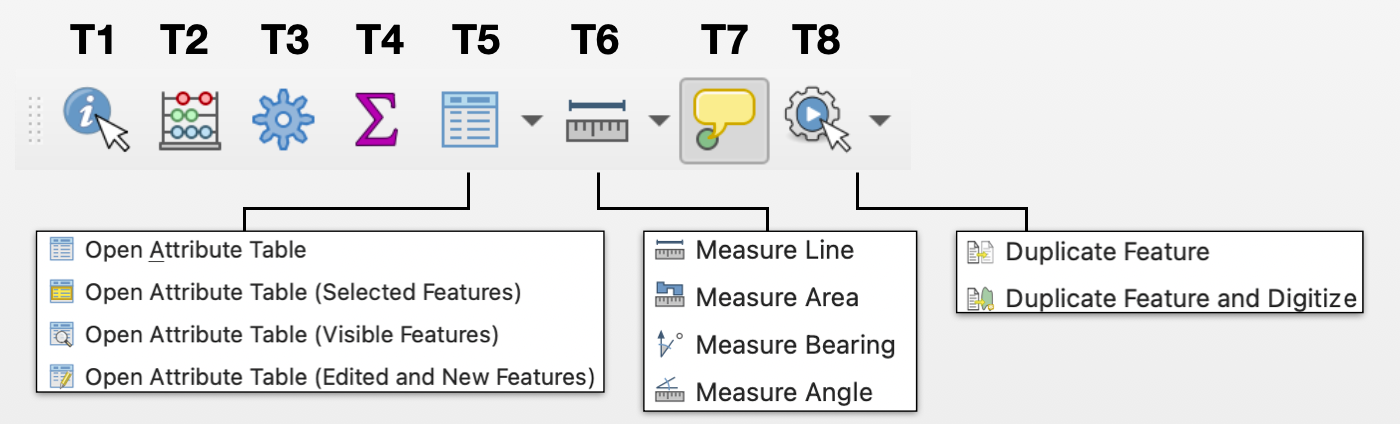The height and width of the screenshot is (424, 1400).
Task: Pick the Measure Bearing option
Action: (x=794, y=345)
